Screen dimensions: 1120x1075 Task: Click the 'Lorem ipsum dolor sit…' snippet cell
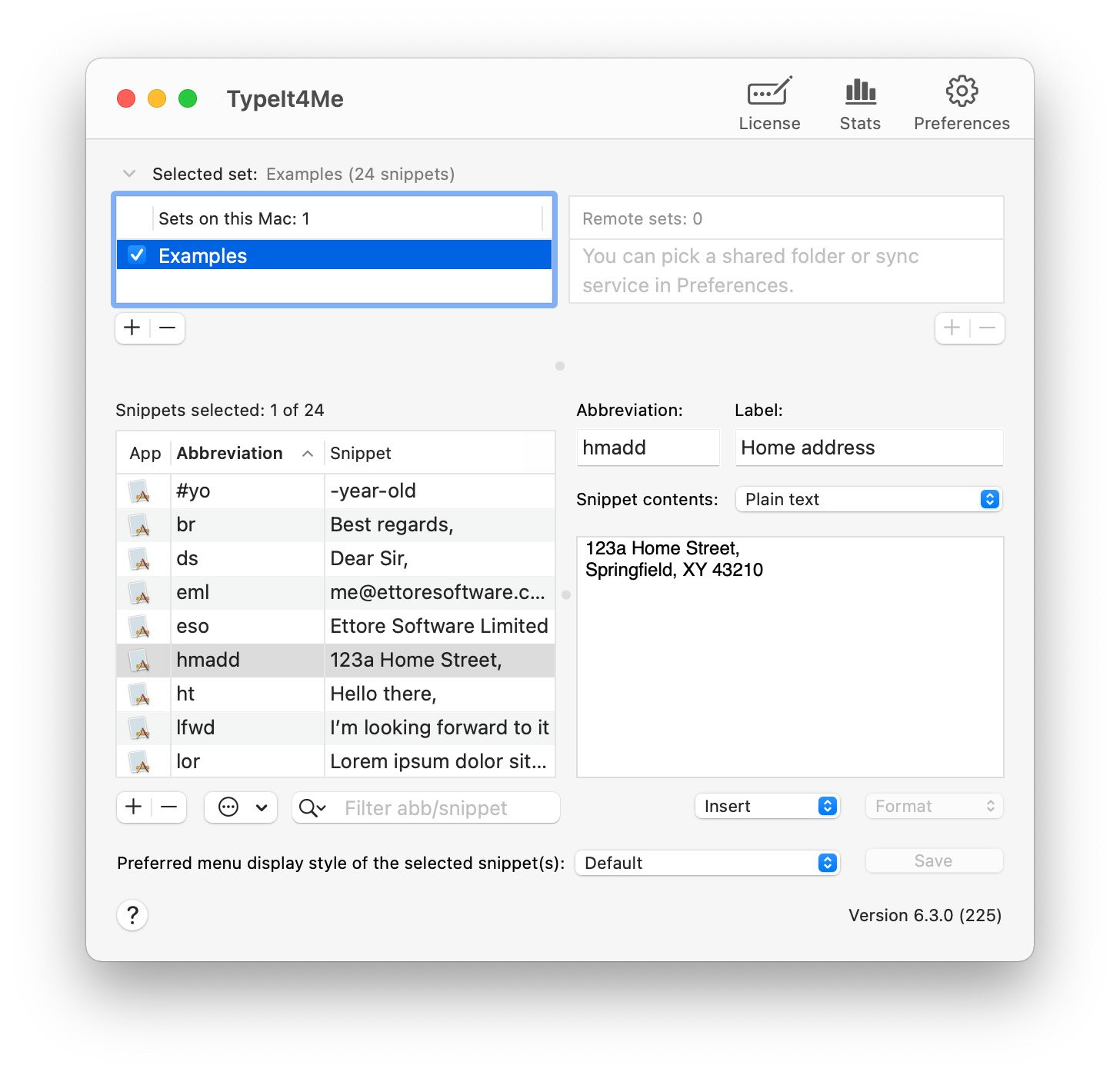(439, 761)
